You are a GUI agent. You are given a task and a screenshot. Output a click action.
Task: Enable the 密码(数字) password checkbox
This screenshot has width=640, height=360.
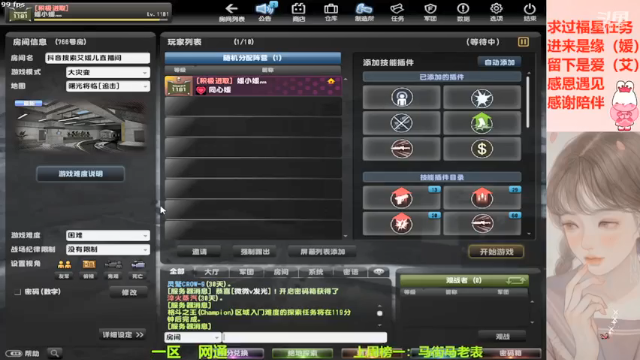tap(17, 292)
